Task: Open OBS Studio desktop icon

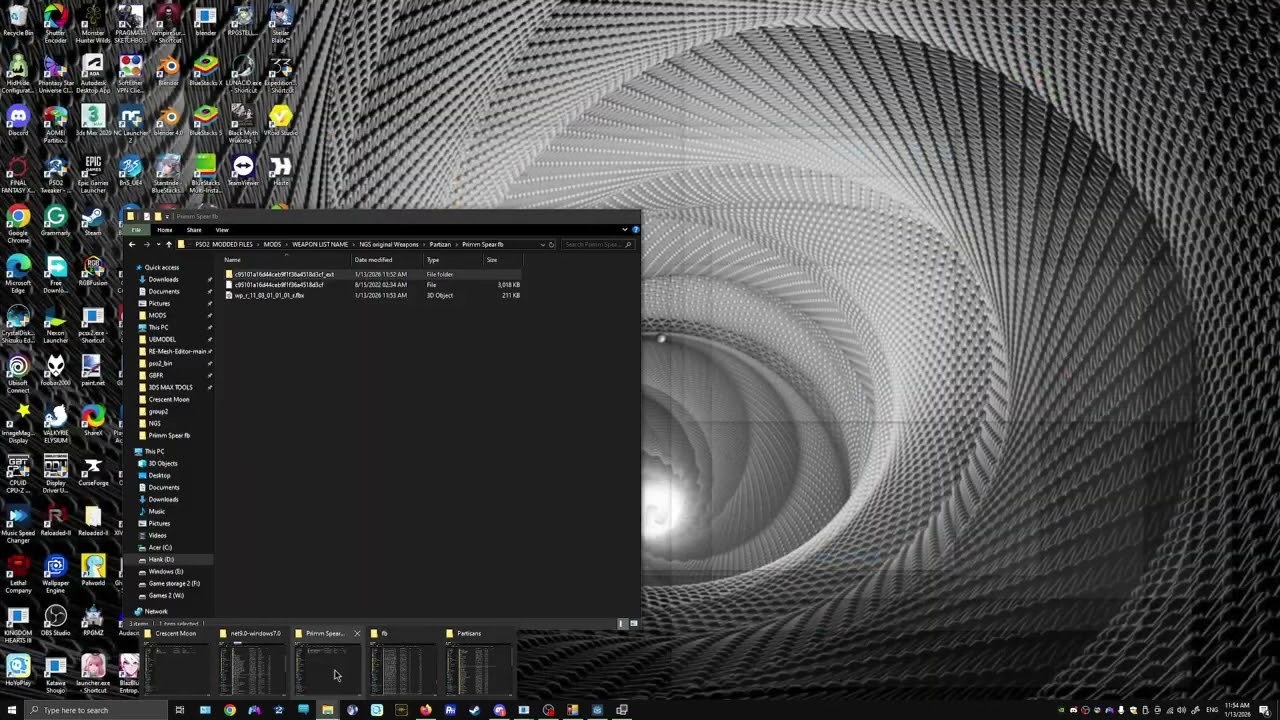Action: click(56, 621)
